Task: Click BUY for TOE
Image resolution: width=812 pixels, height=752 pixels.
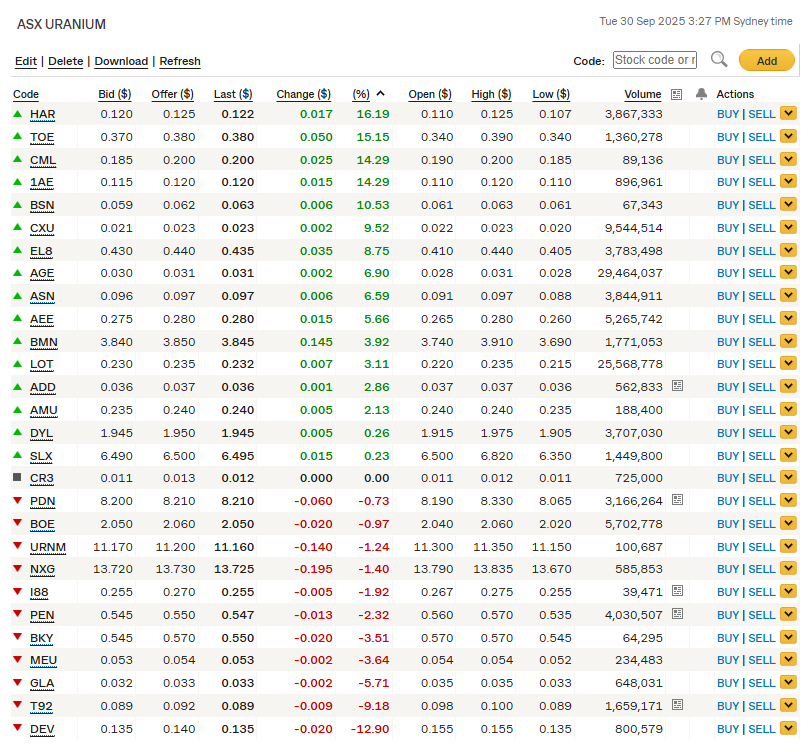Action: 728,137
